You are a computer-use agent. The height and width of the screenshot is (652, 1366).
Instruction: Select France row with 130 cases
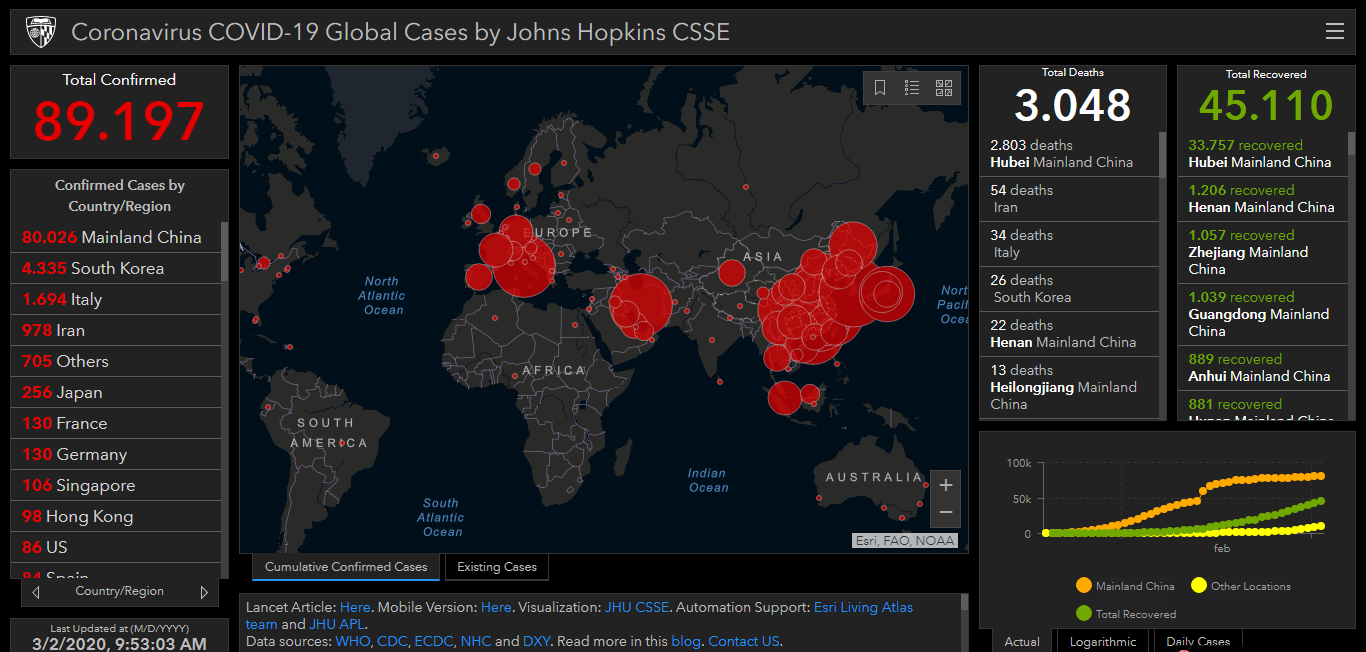click(x=116, y=423)
